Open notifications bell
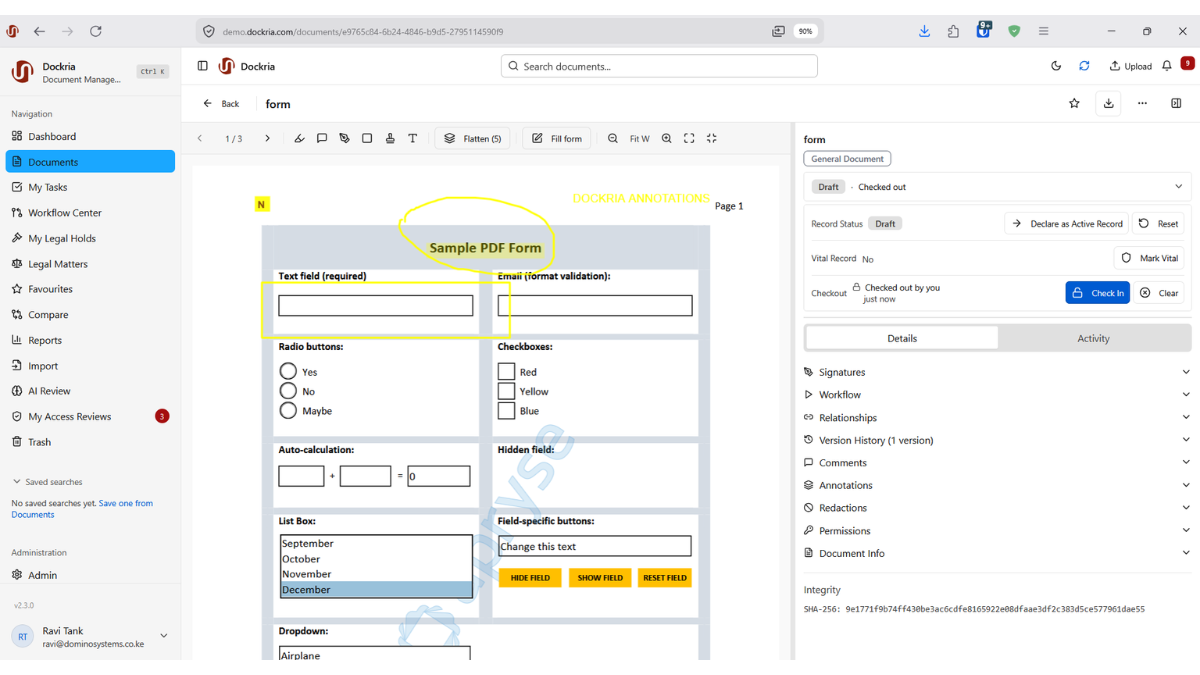1200x675 pixels. (1167, 66)
